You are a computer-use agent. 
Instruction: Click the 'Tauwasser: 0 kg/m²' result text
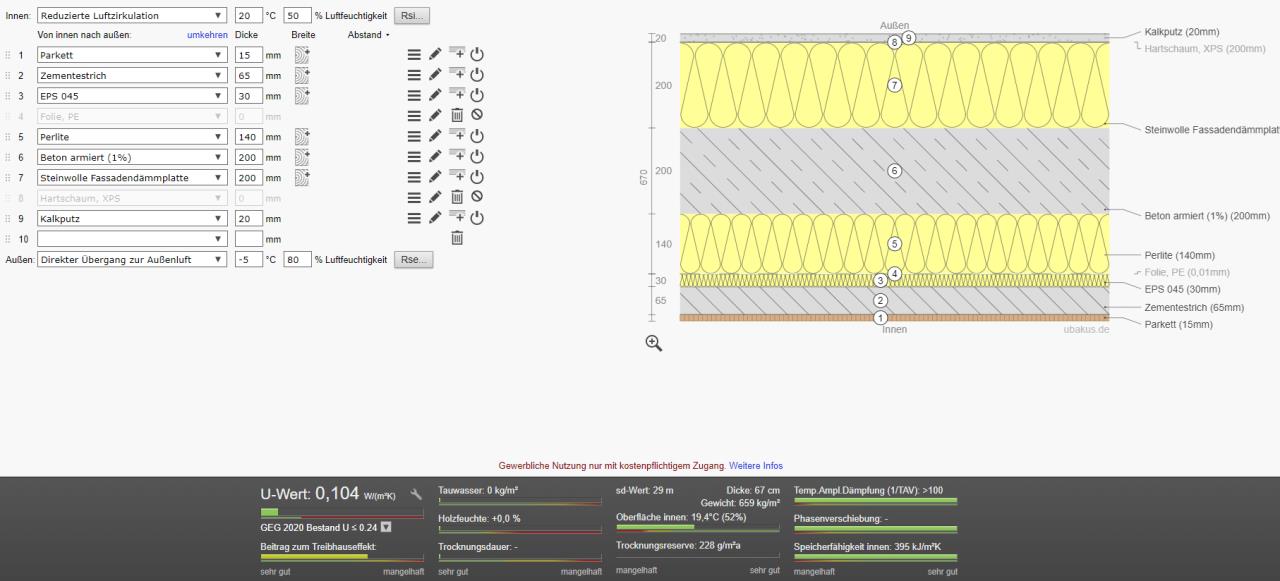click(478, 490)
